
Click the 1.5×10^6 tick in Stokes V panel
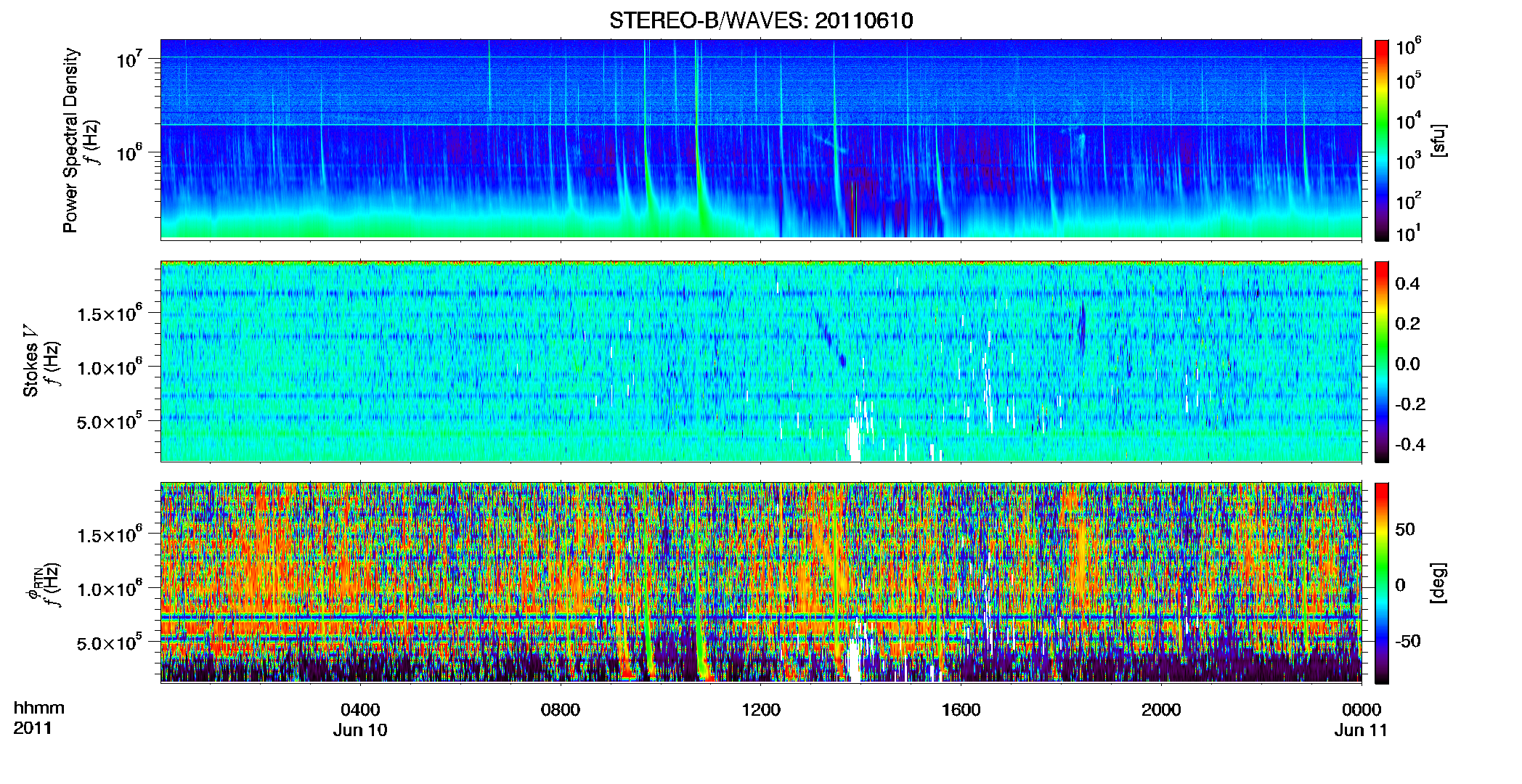coord(110,314)
